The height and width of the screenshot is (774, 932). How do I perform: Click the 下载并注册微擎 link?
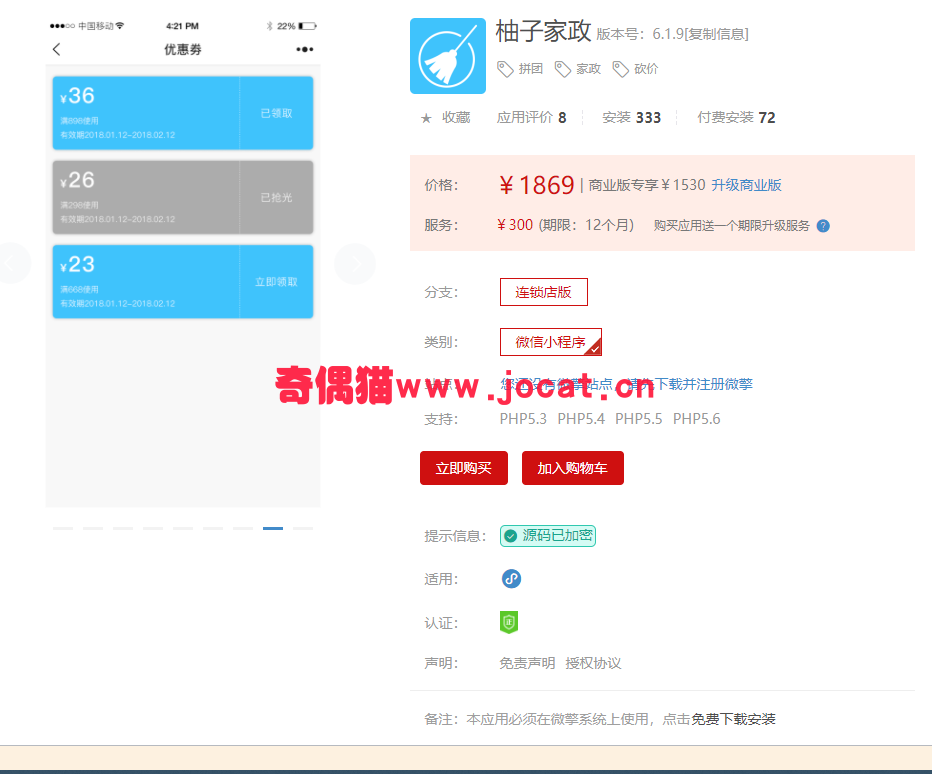[x=704, y=384]
